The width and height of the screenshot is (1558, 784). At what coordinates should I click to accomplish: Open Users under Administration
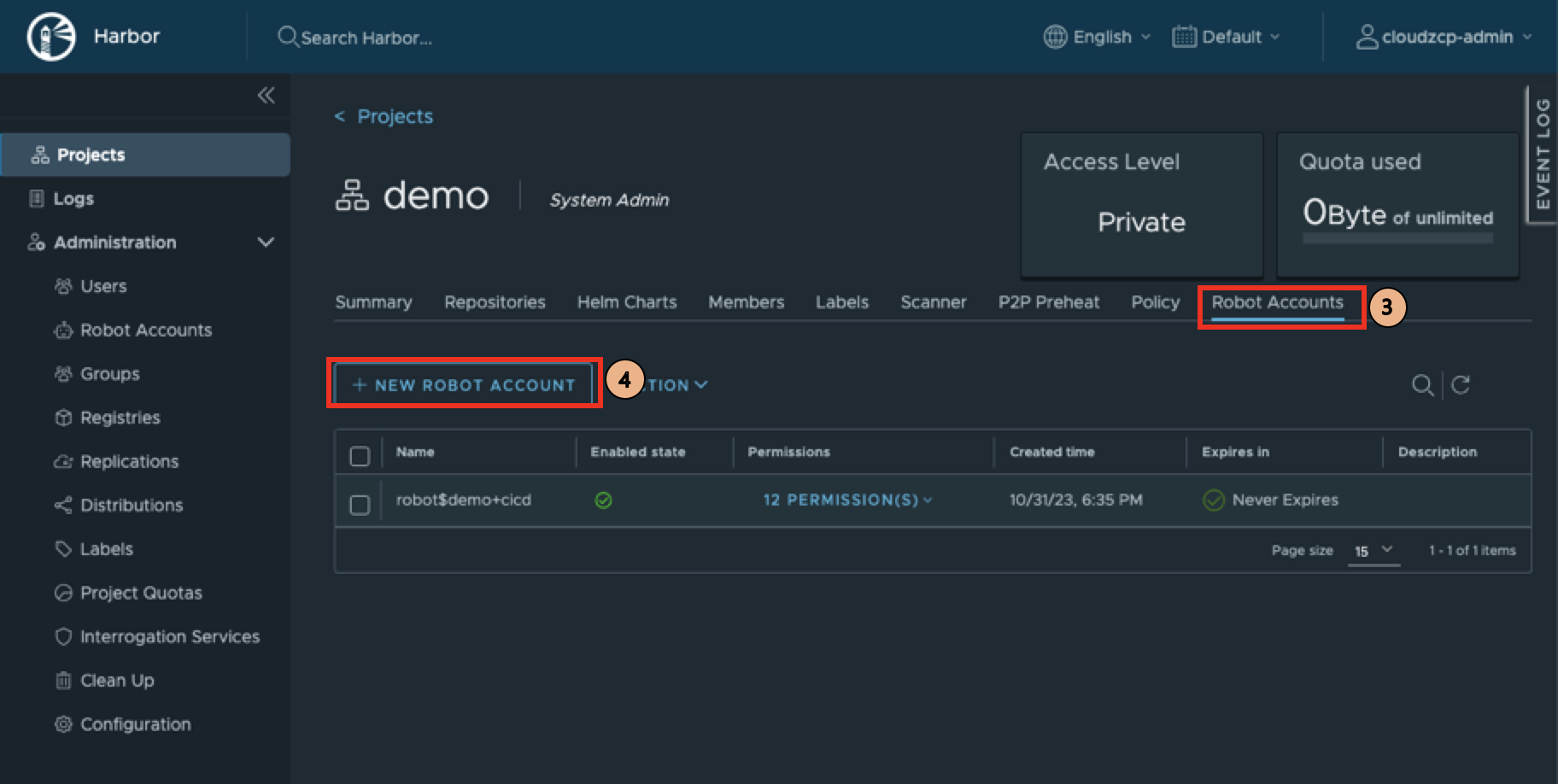[103, 286]
